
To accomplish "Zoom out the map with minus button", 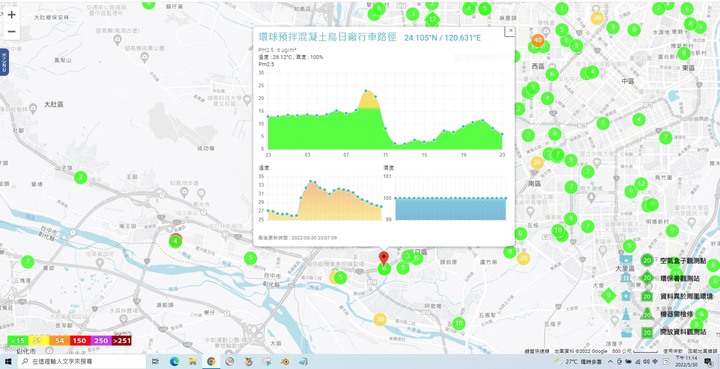I will pyautogui.click(x=11, y=32).
